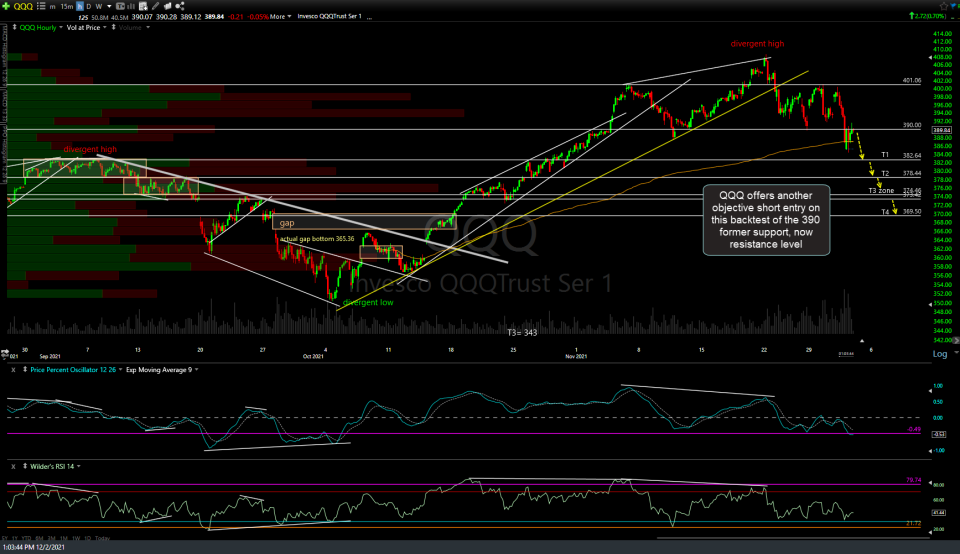Screen dimensions: 960x554
Task: Click the 'actual gap bottom 365.36' annotation
Action: [x=317, y=239]
